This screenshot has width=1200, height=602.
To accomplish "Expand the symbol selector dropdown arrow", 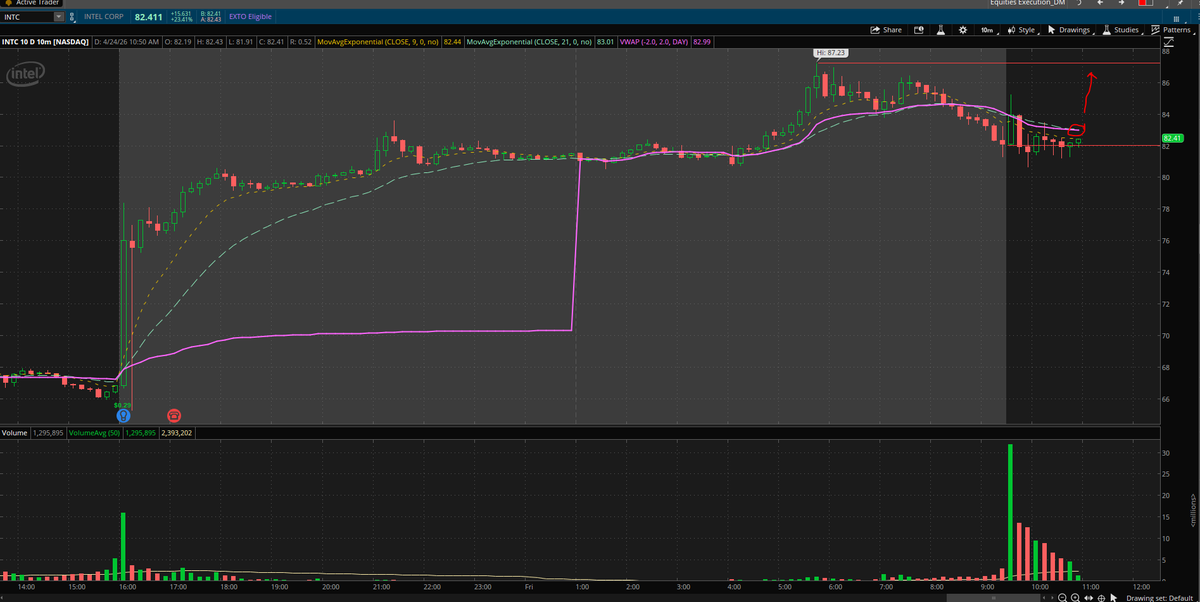I will click(x=59, y=17).
